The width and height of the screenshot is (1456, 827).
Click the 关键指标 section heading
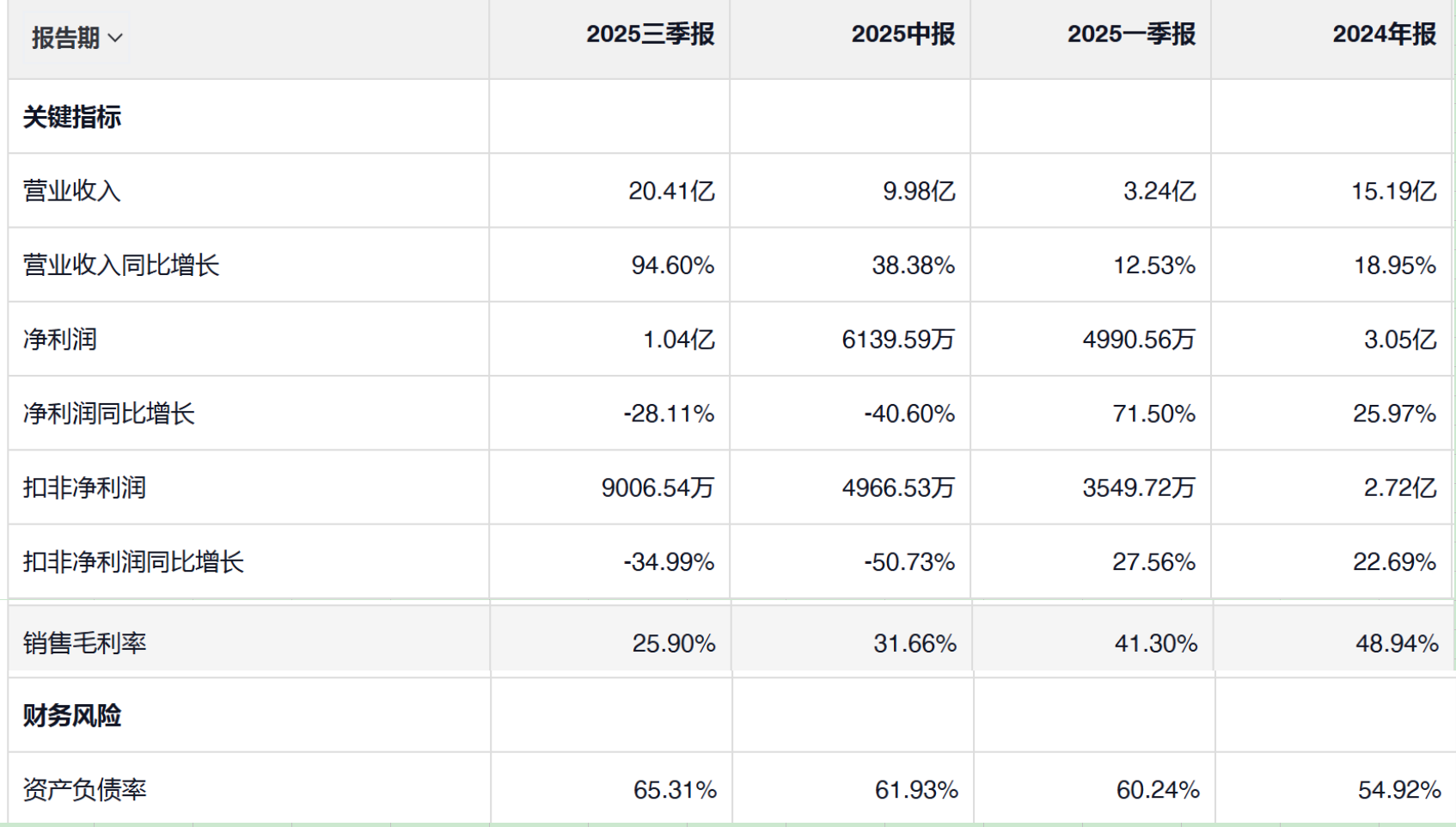point(72,117)
